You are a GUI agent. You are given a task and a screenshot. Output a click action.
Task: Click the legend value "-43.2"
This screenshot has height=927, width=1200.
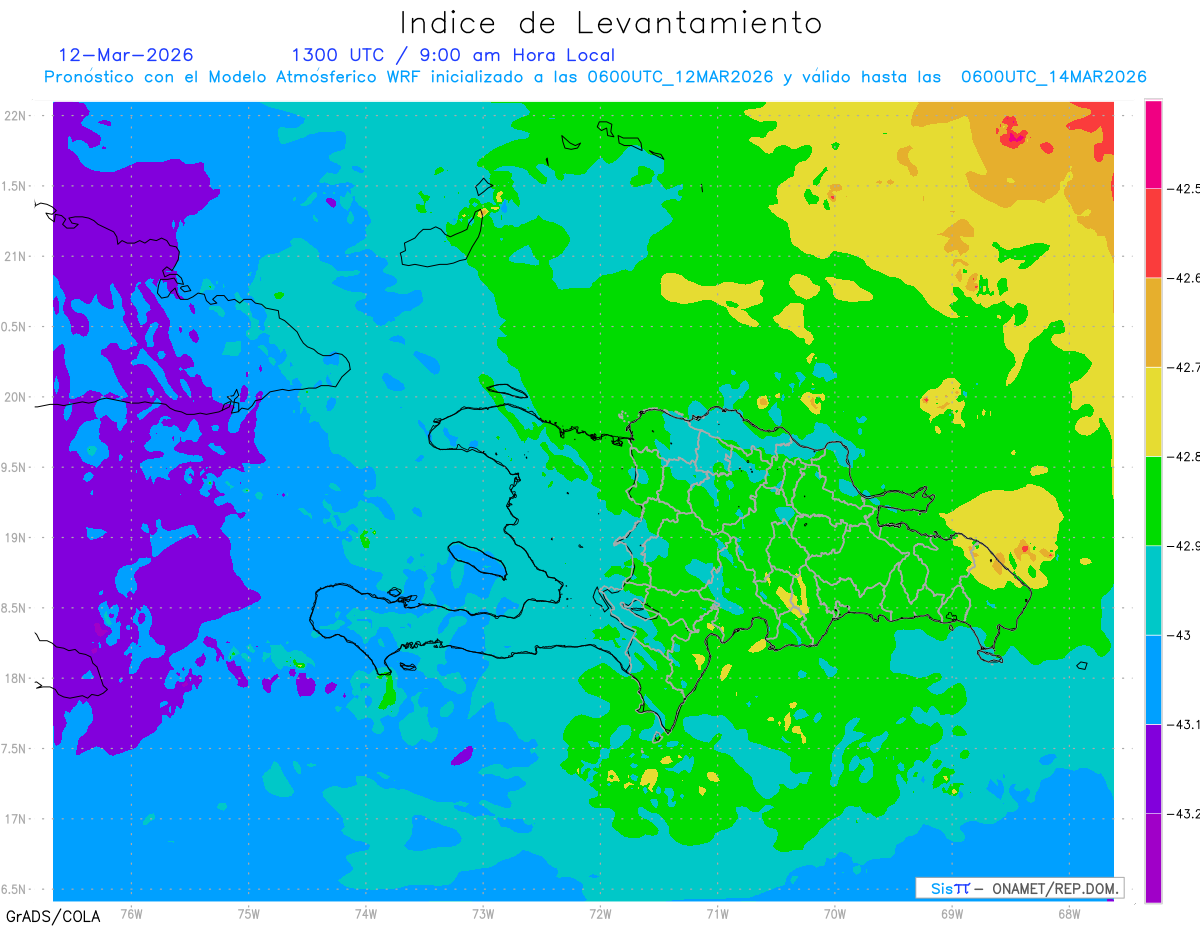(x=1184, y=813)
